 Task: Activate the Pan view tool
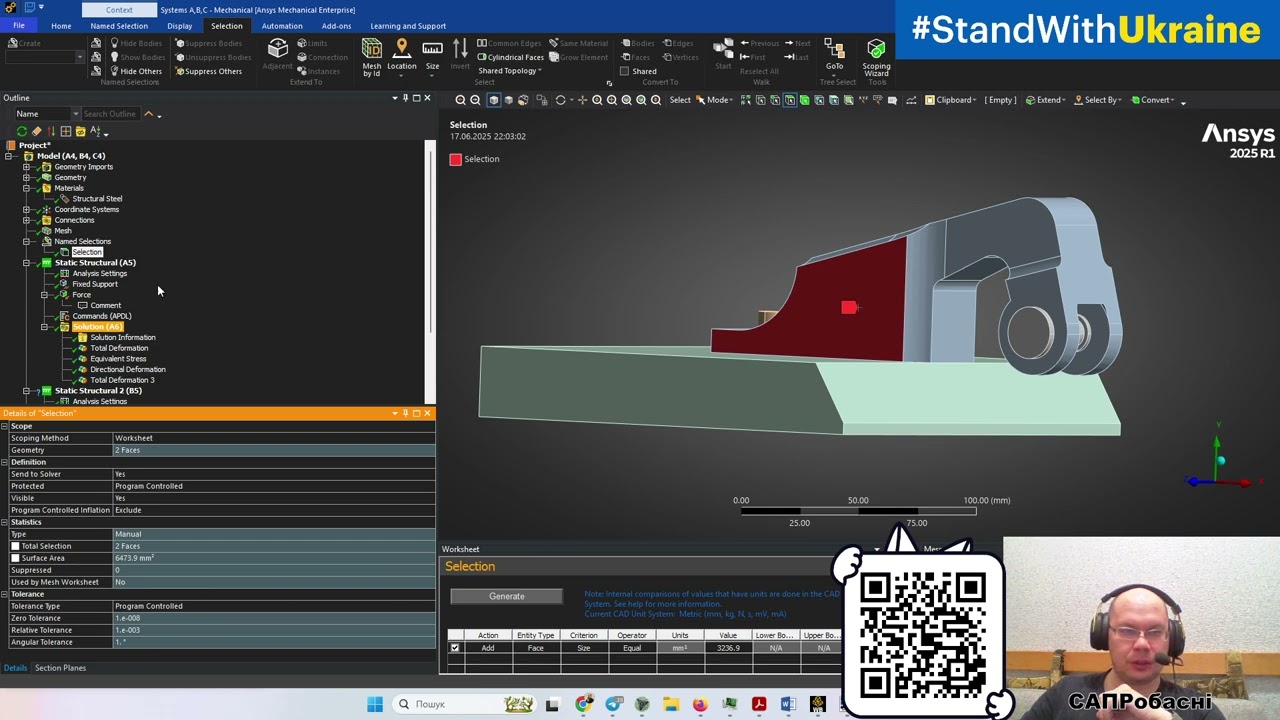click(582, 100)
